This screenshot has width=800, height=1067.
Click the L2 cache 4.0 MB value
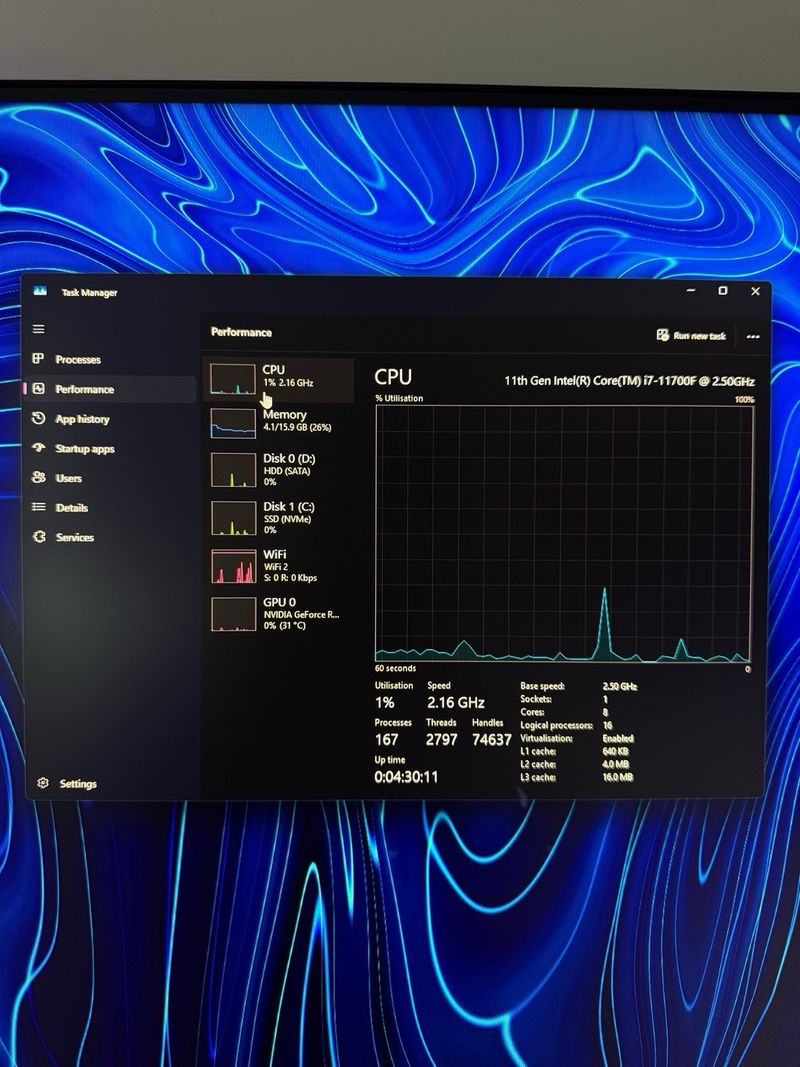(x=615, y=764)
